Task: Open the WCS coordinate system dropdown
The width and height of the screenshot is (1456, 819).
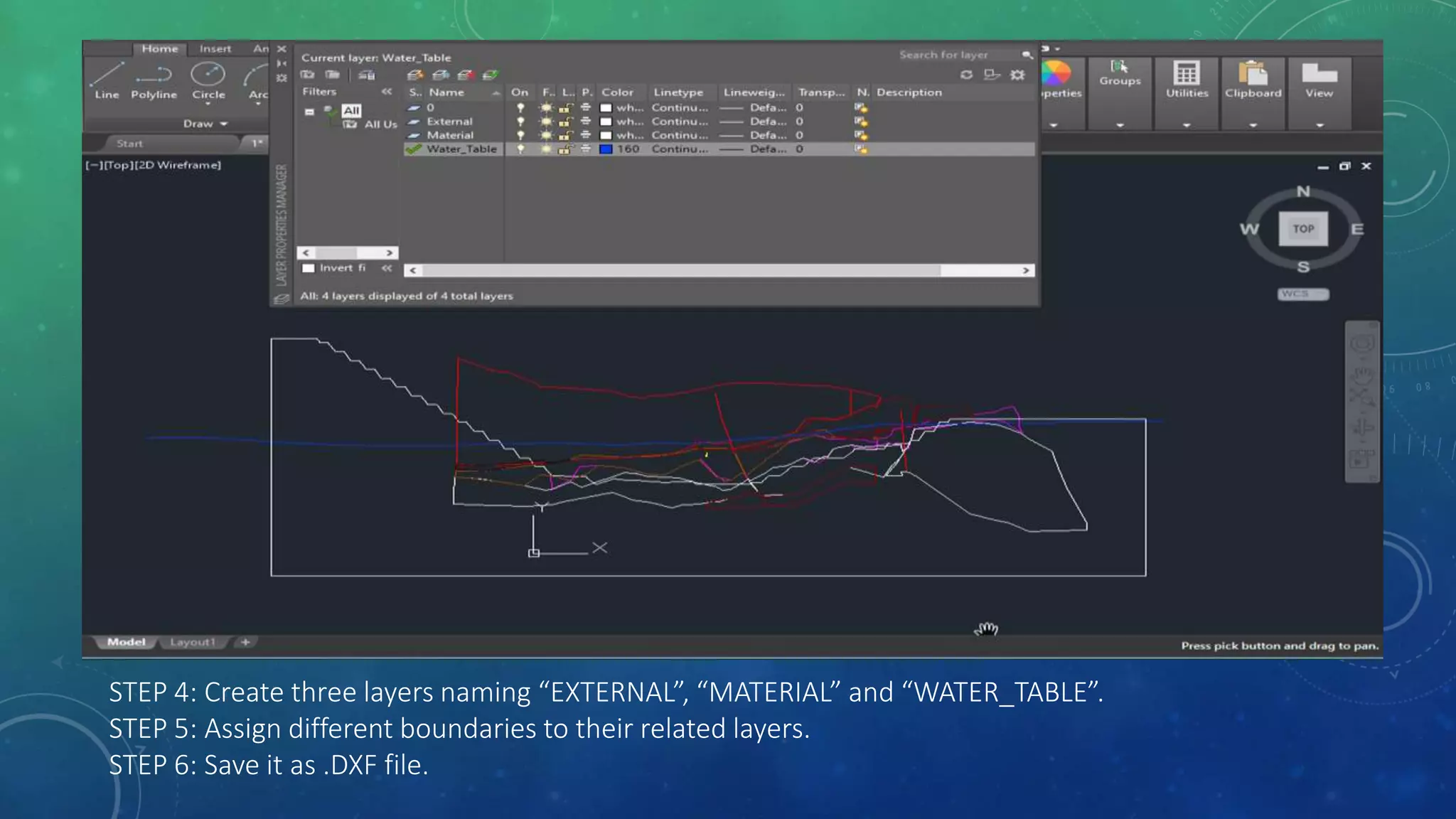Action: 1303,294
